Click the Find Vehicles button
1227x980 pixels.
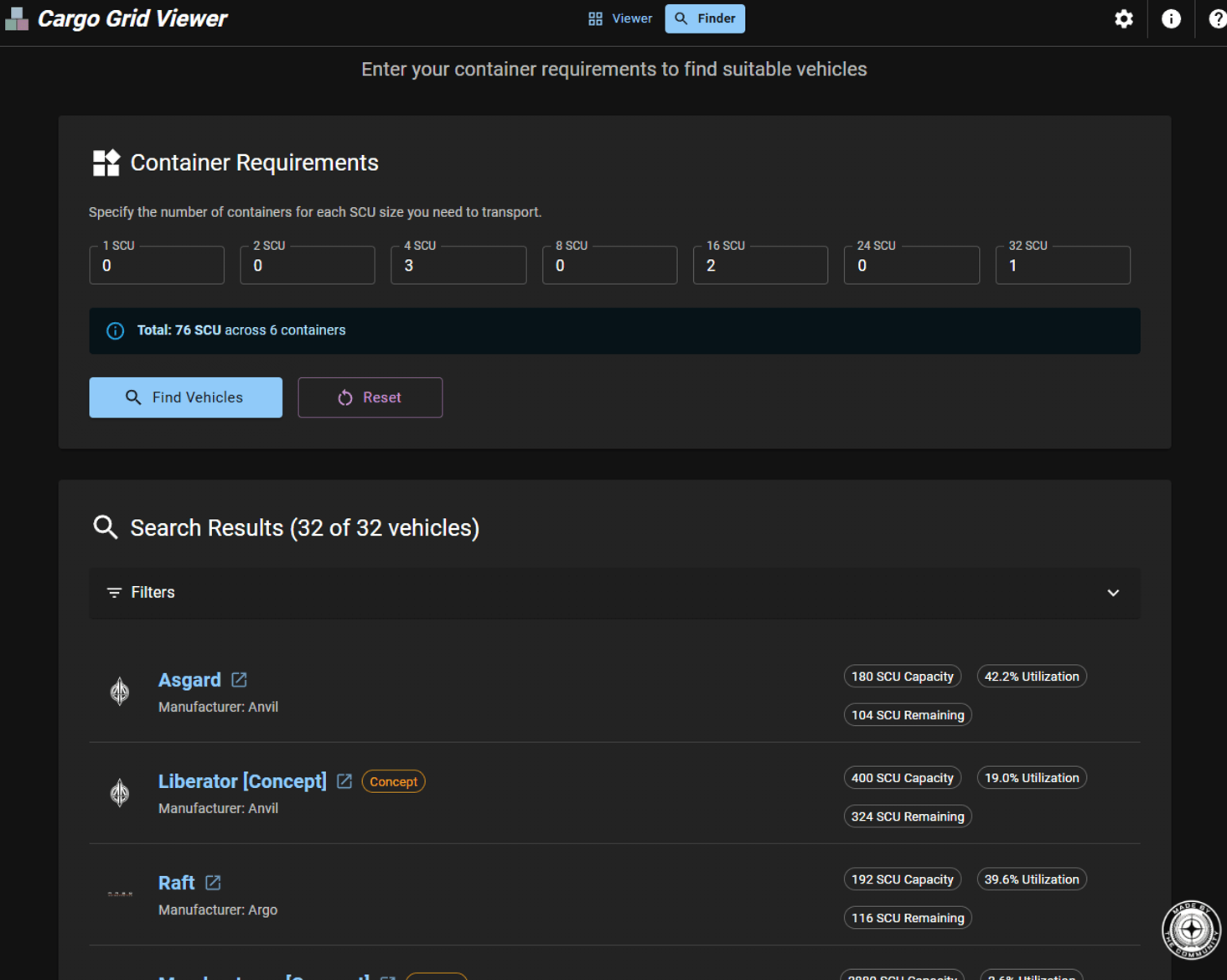coord(186,397)
